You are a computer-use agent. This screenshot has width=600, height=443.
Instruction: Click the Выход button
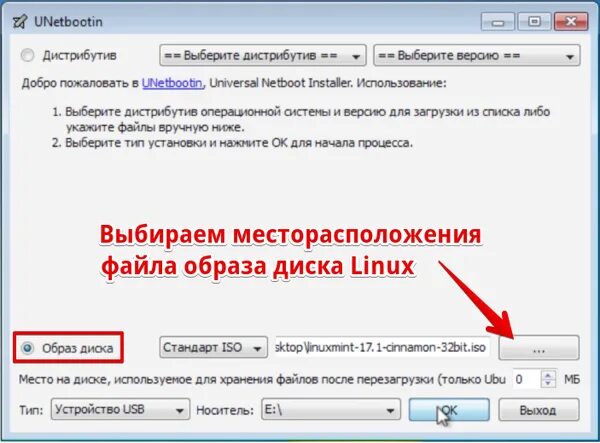pyautogui.click(x=538, y=410)
